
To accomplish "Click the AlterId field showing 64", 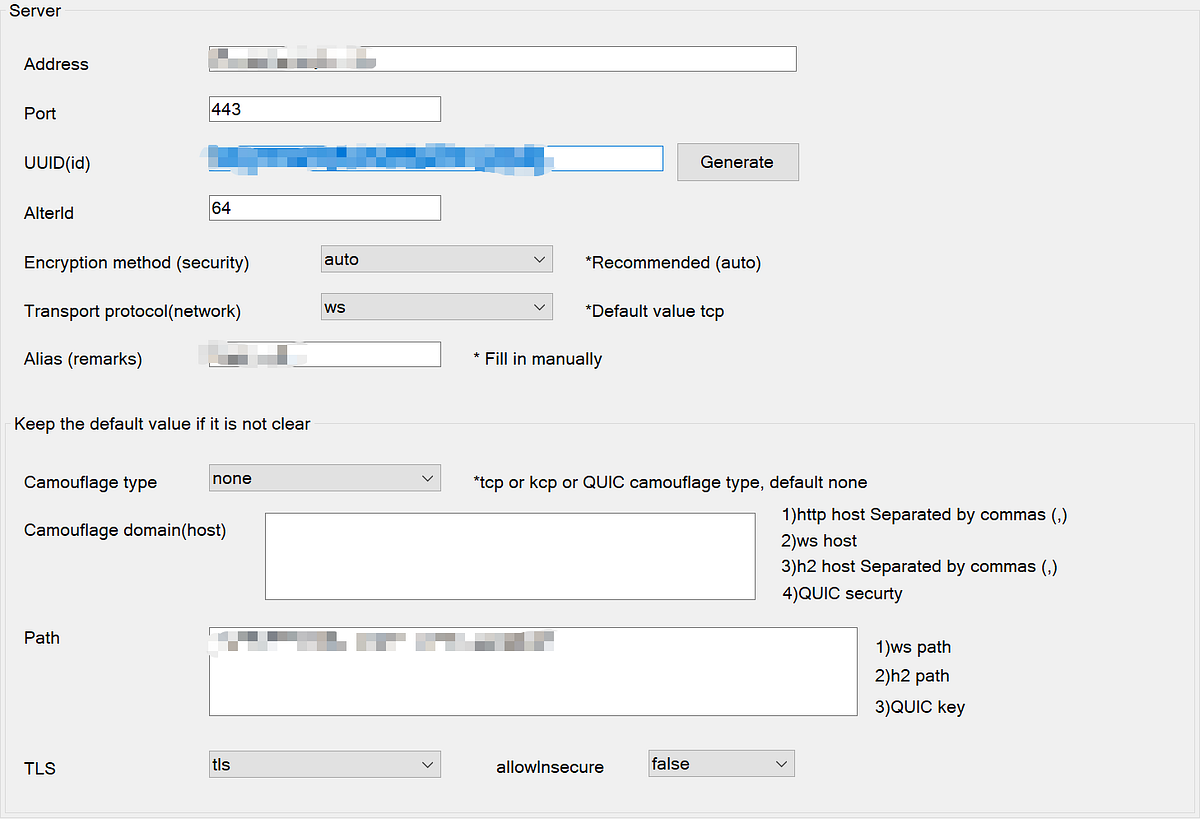I will tap(325, 208).
